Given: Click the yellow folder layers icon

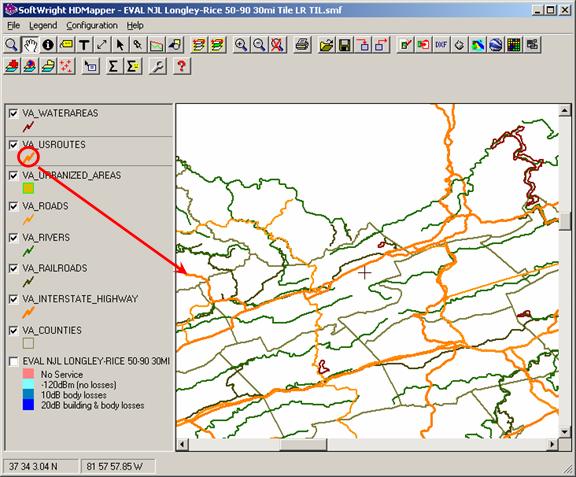Looking at the screenshot, I should tap(48, 67).
